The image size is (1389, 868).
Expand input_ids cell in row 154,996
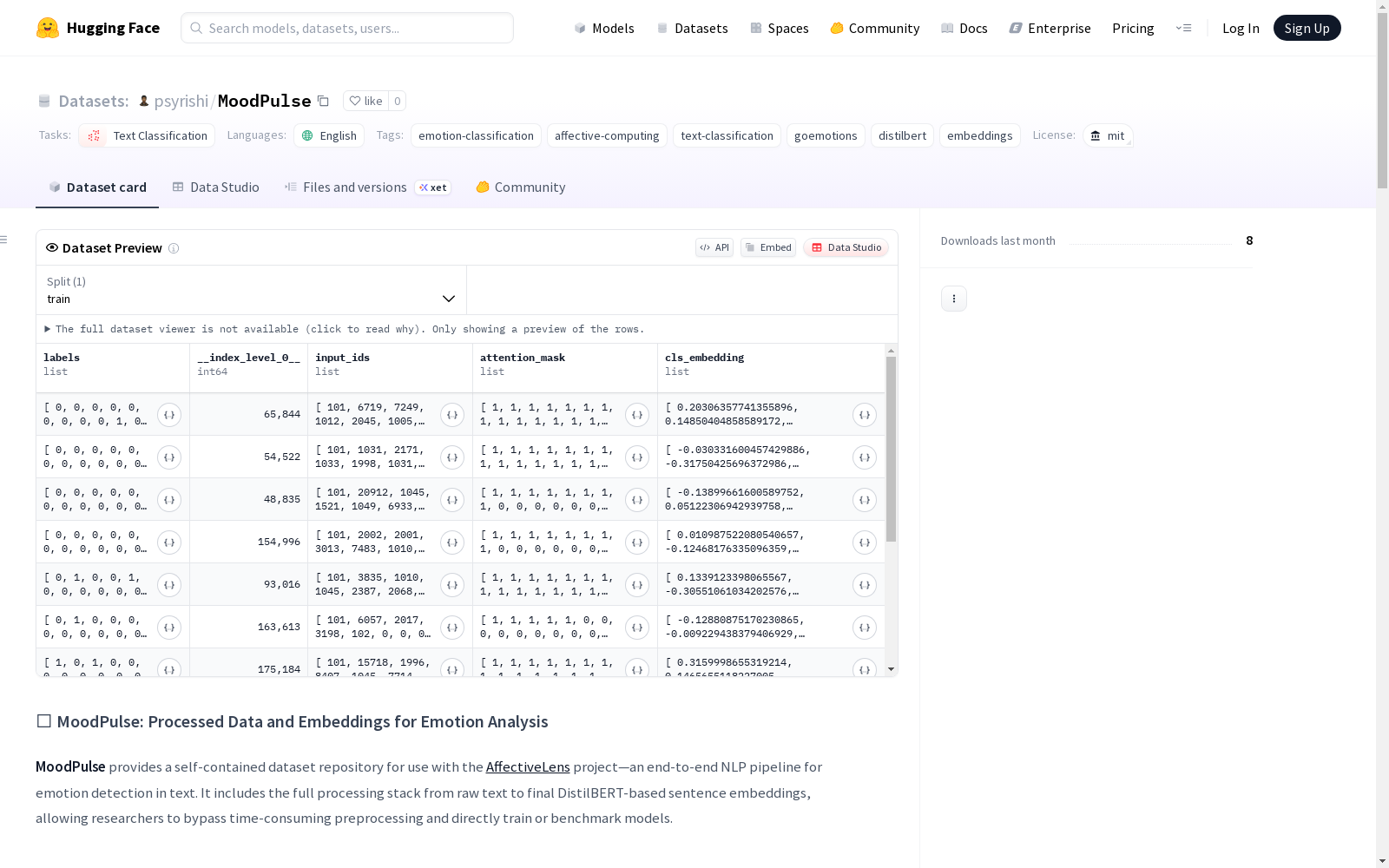[452, 542]
